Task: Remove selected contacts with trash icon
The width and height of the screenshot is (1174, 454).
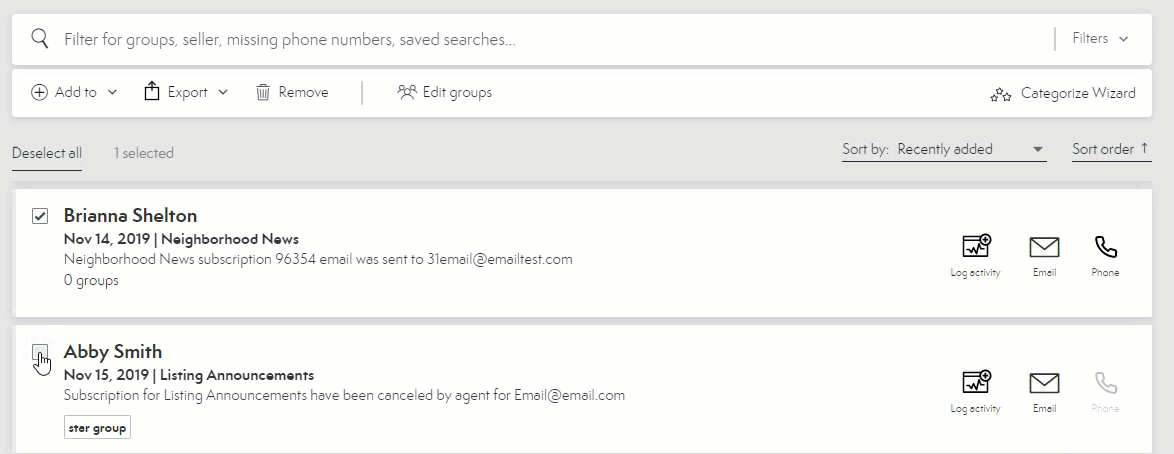Action: click(292, 92)
